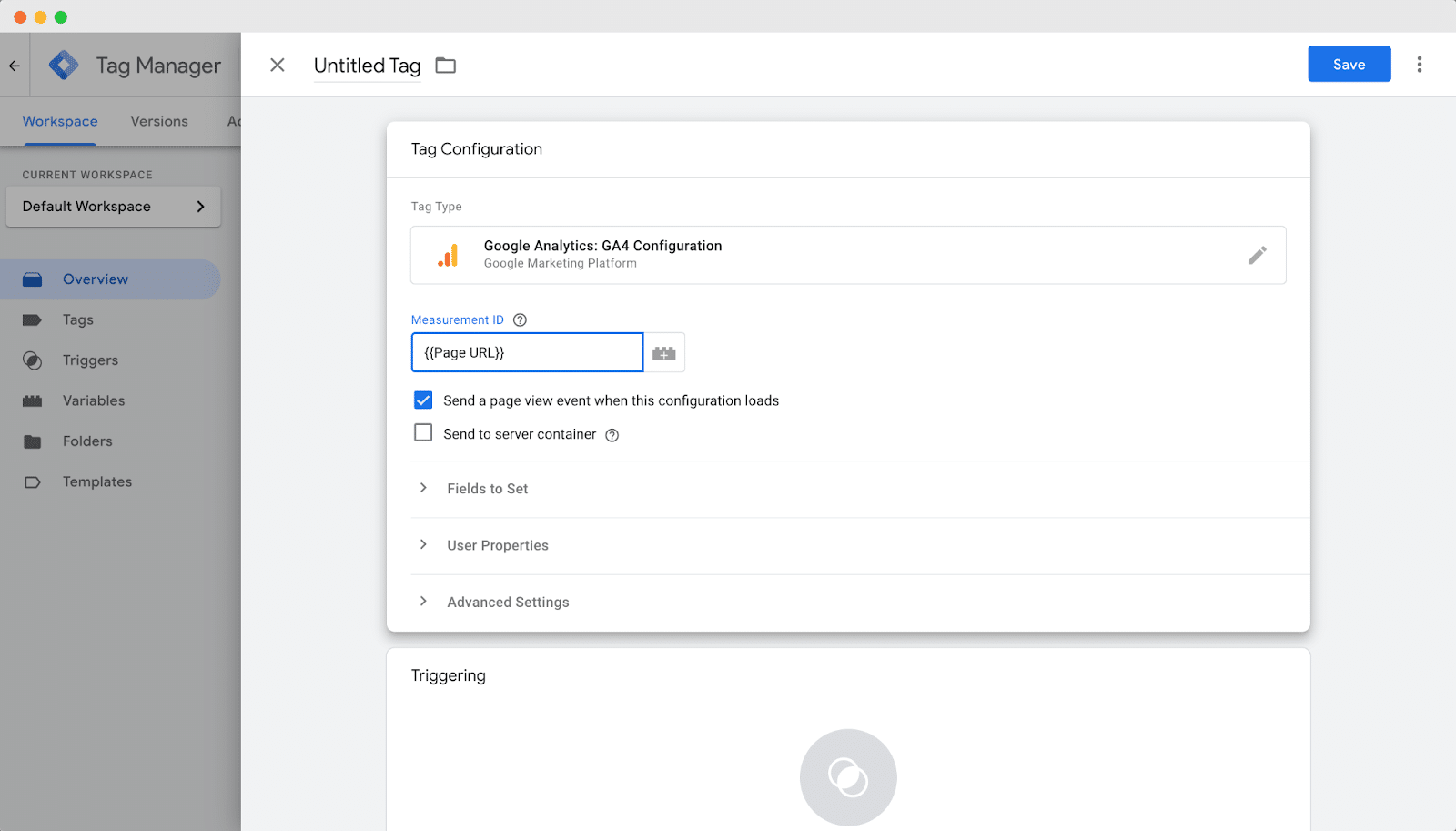Click the Folders icon in sidebar
The image size is (1456, 831).
coord(32,441)
